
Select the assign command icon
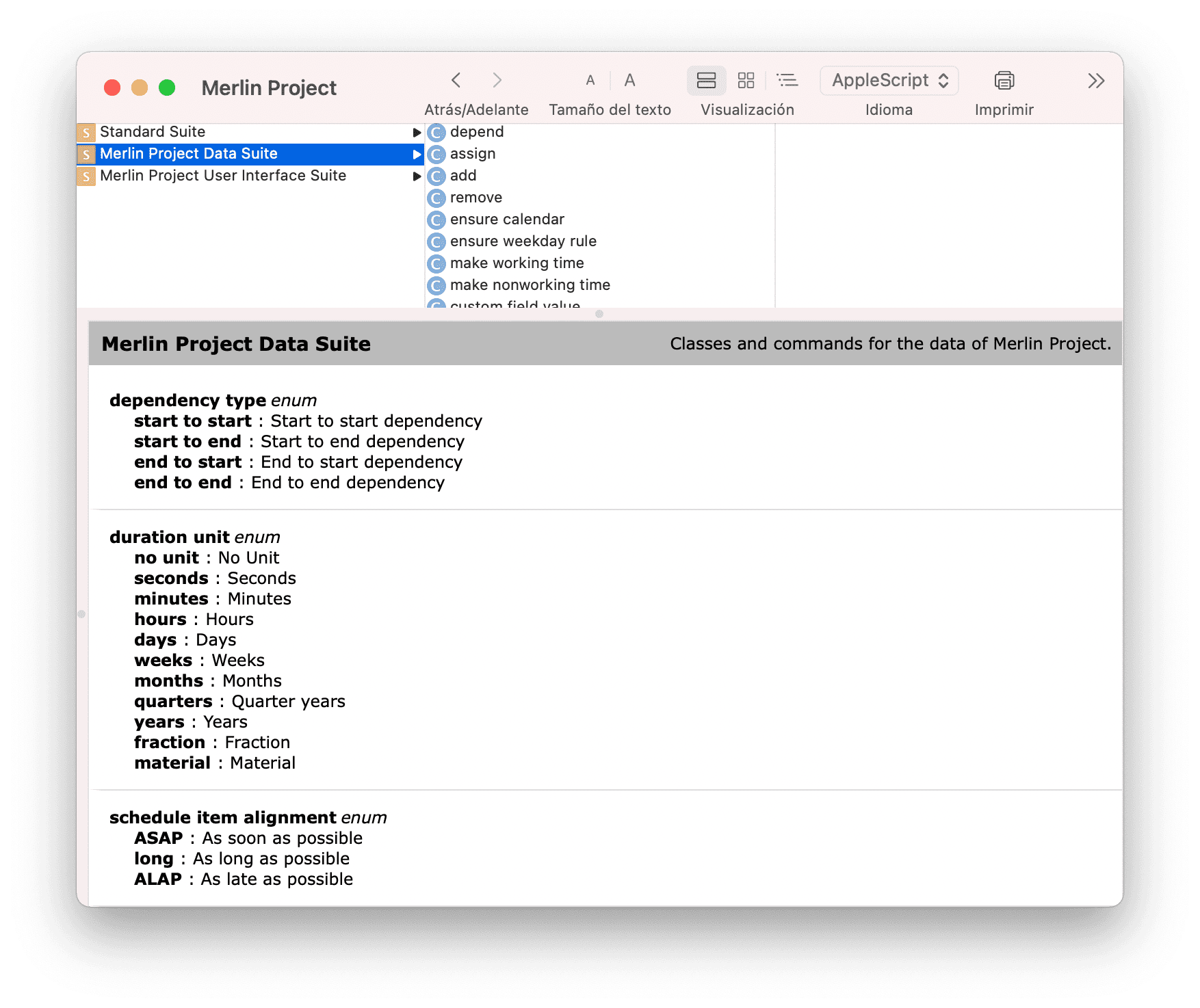(437, 154)
